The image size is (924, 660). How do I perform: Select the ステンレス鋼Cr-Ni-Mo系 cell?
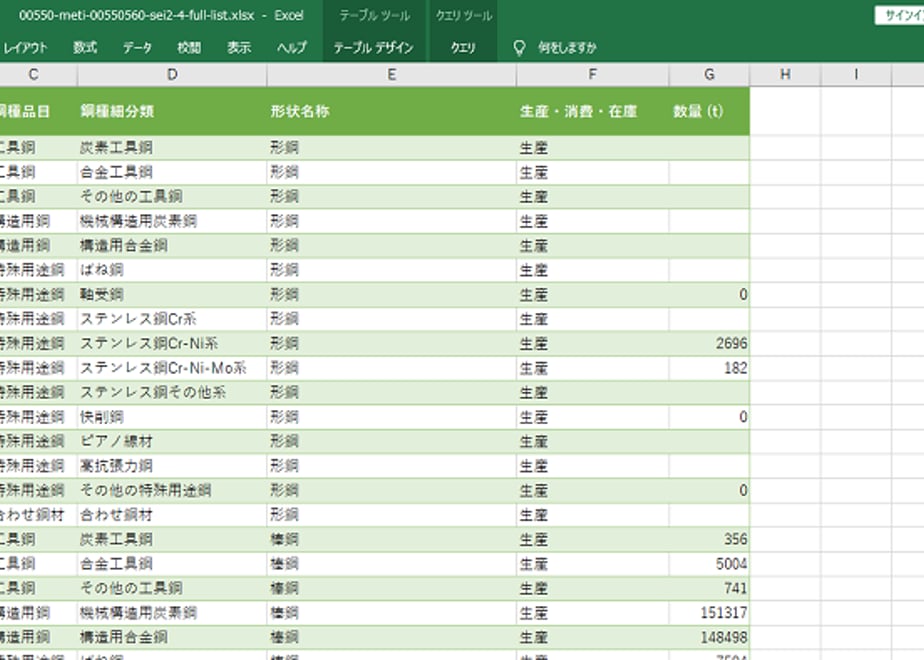click(x=172, y=368)
